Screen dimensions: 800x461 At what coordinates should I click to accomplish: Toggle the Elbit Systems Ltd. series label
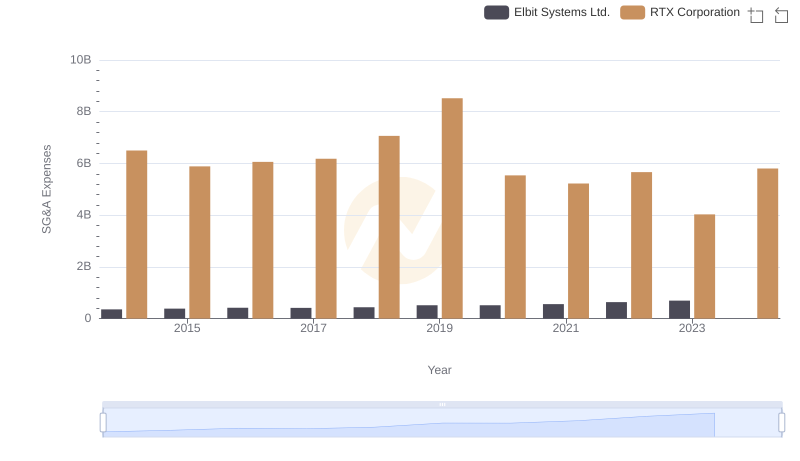pyautogui.click(x=562, y=12)
